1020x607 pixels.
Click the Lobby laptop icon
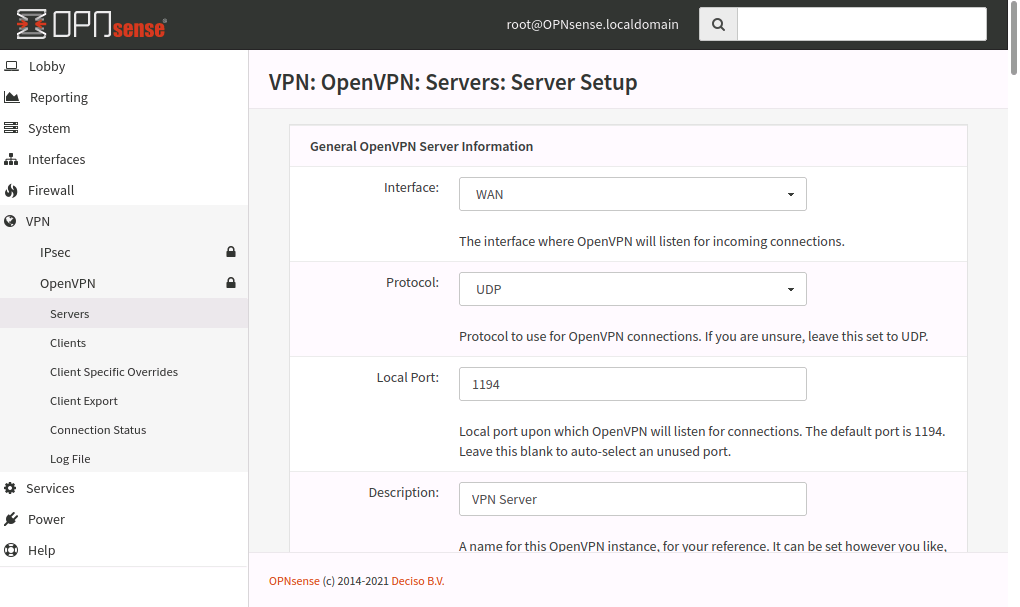click(x=12, y=66)
